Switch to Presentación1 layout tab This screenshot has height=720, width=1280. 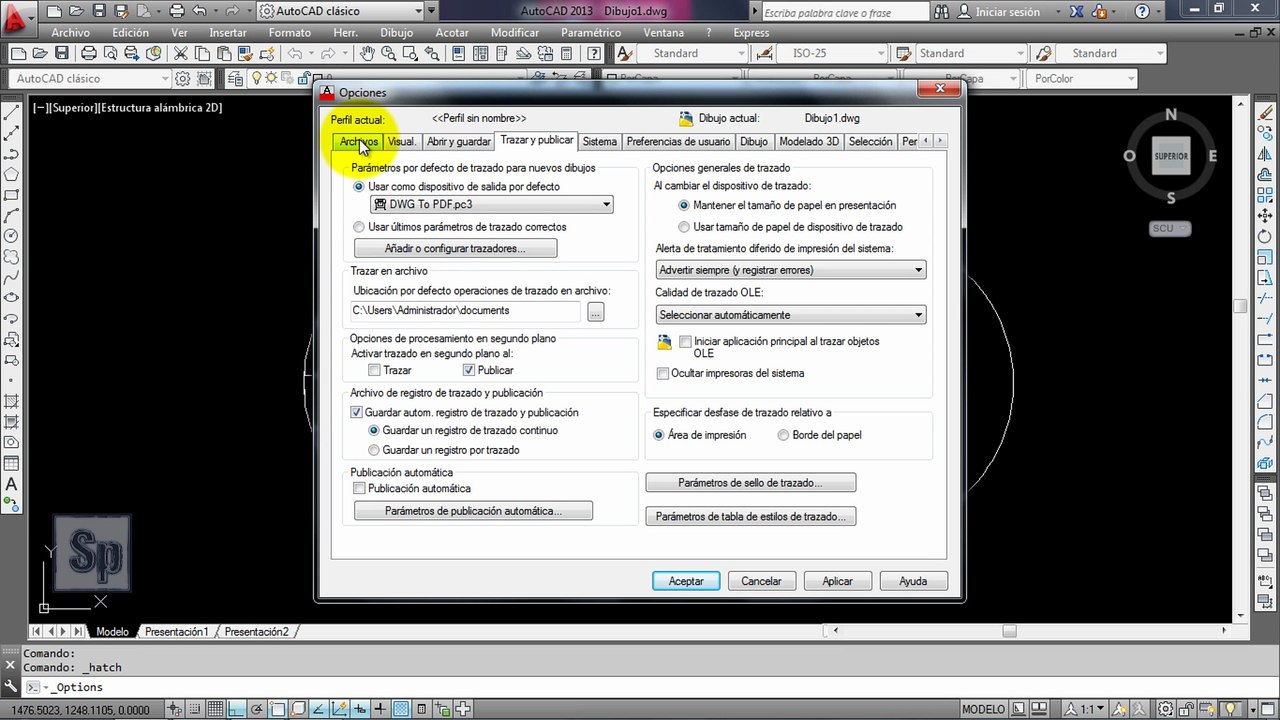coord(177,632)
